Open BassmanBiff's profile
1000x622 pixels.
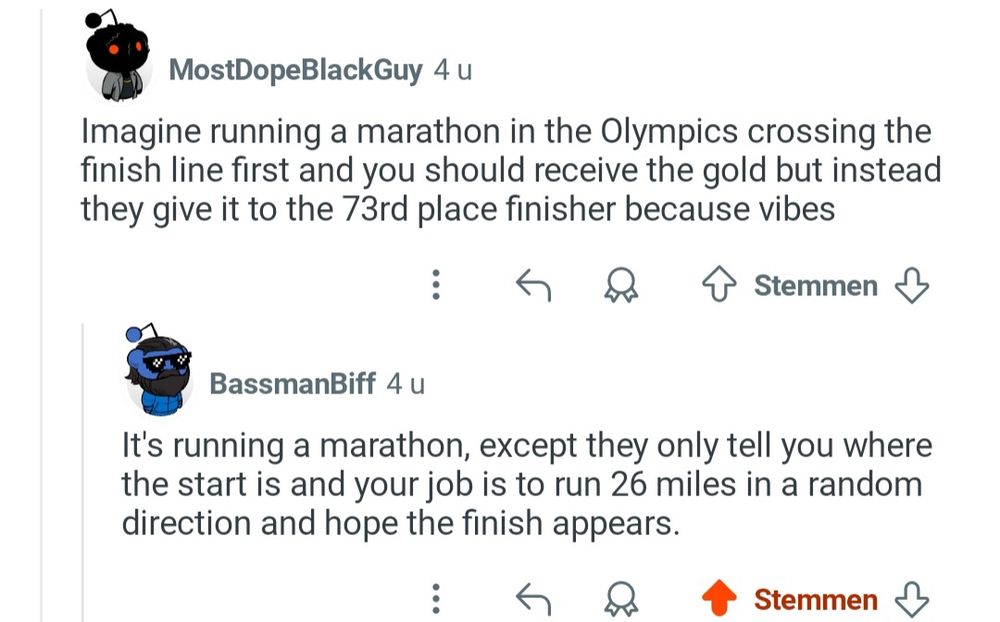[294, 383]
